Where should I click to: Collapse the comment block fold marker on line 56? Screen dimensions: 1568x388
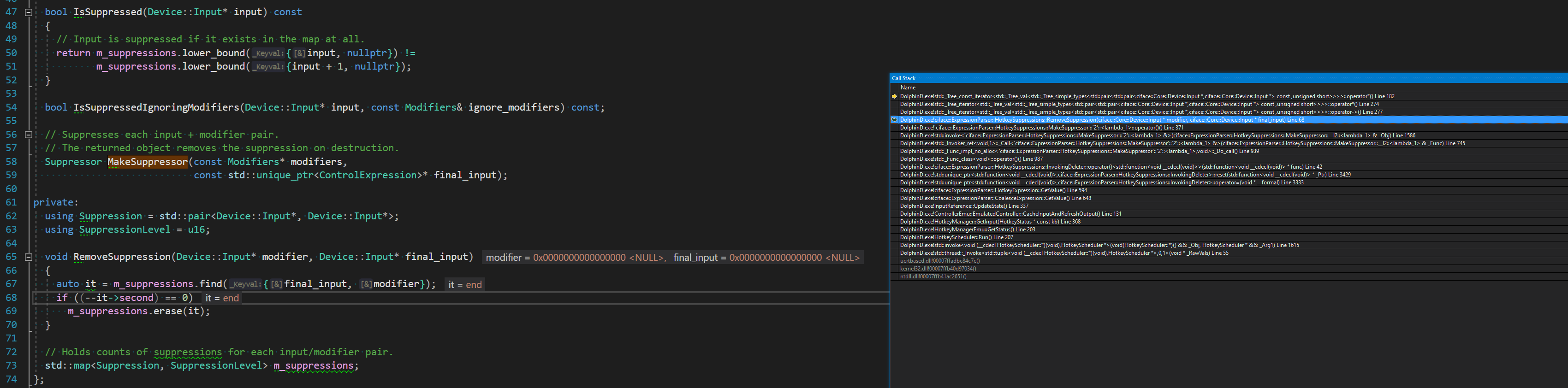(28, 135)
